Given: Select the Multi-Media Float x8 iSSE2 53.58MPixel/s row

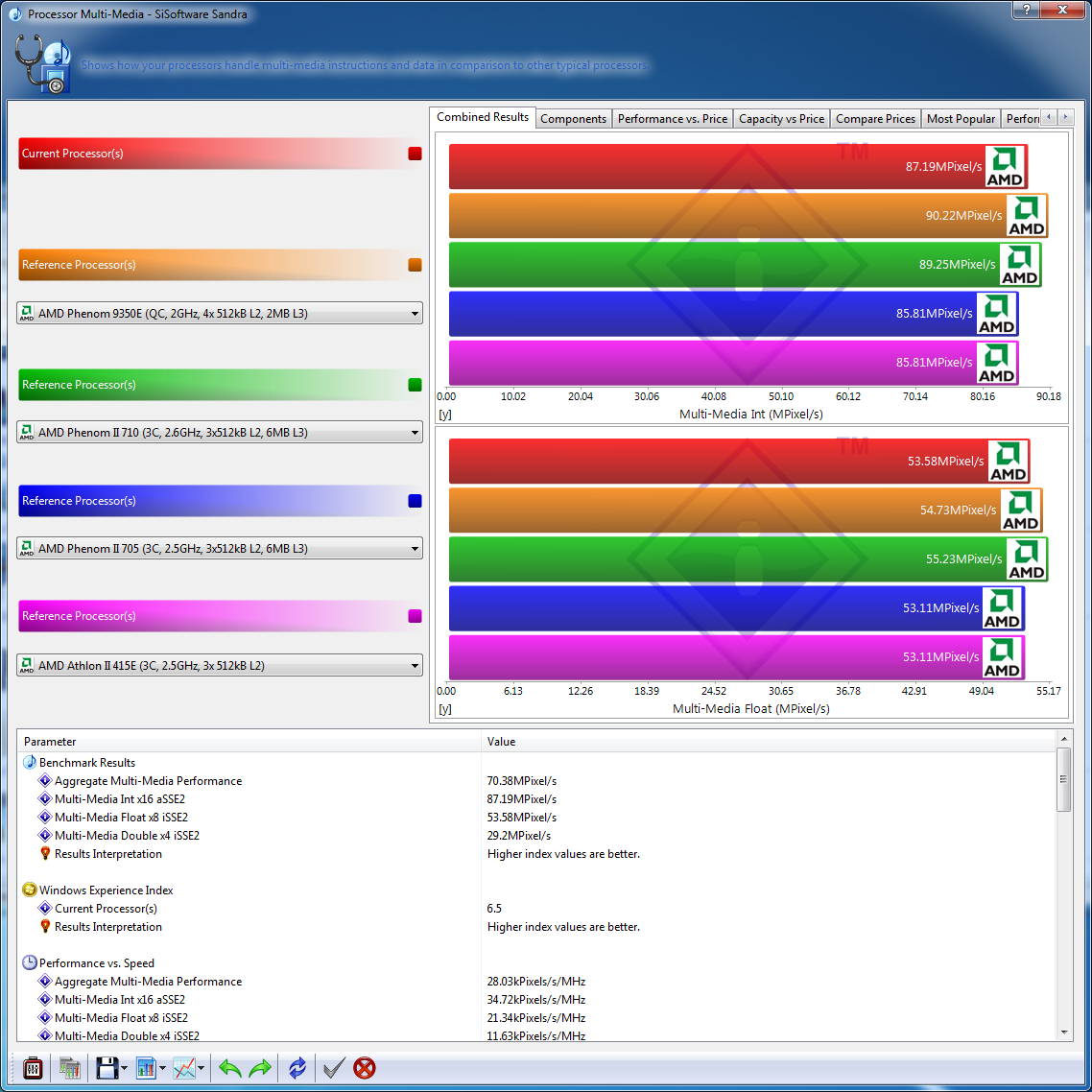Looking at the screenshot, I should point(536,817).
